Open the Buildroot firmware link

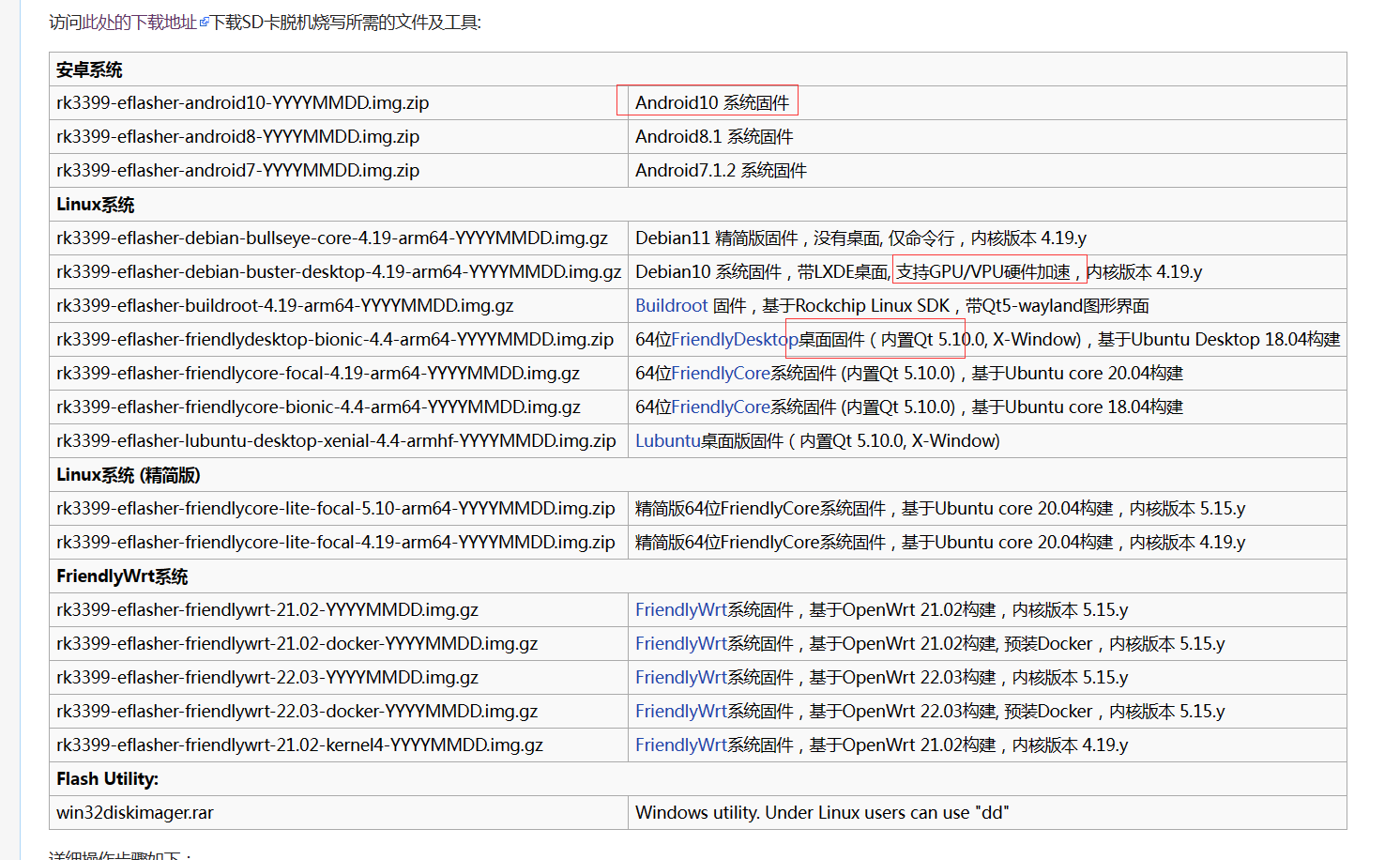(672, 305)
